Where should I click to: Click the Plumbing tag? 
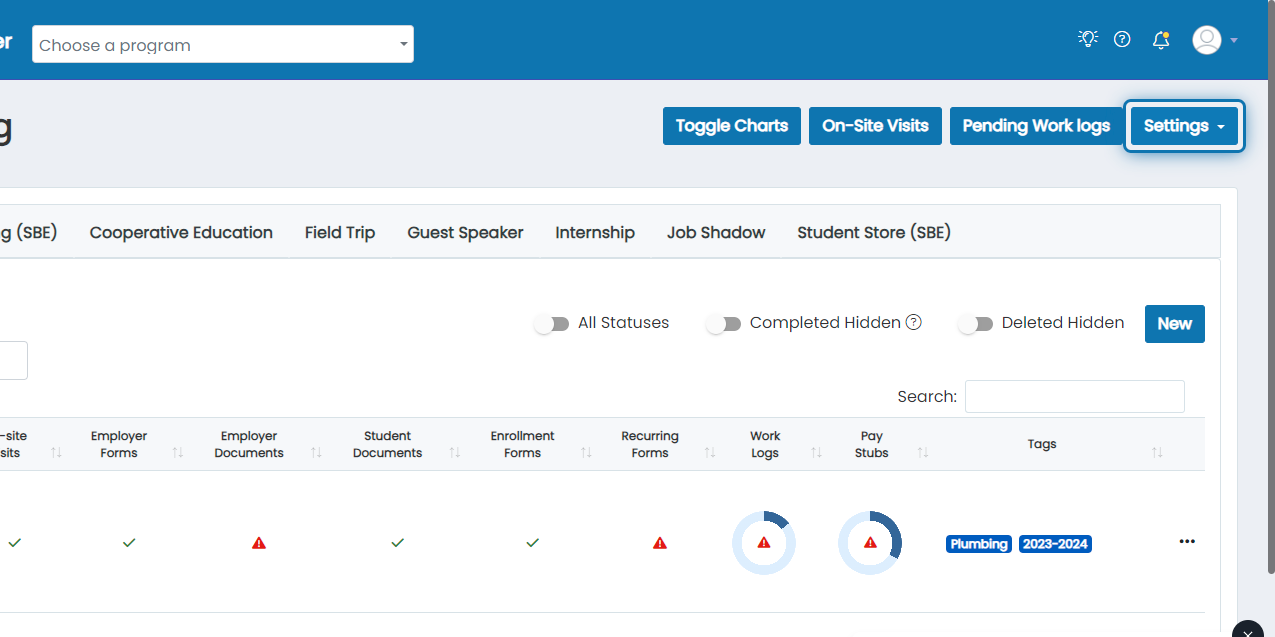pyautogui.click(x=979, y=544)
